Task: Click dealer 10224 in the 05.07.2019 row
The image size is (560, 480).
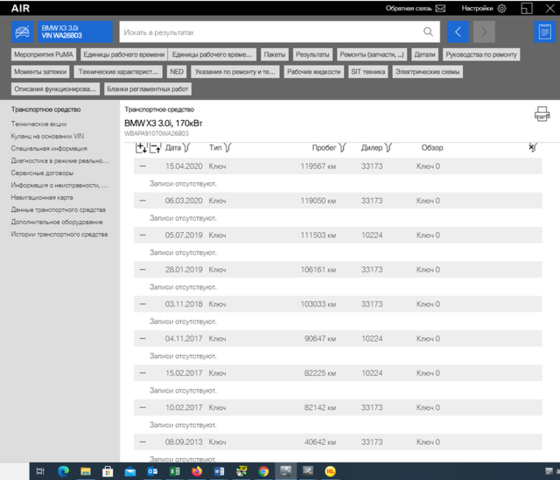Action: click(372, 235)
